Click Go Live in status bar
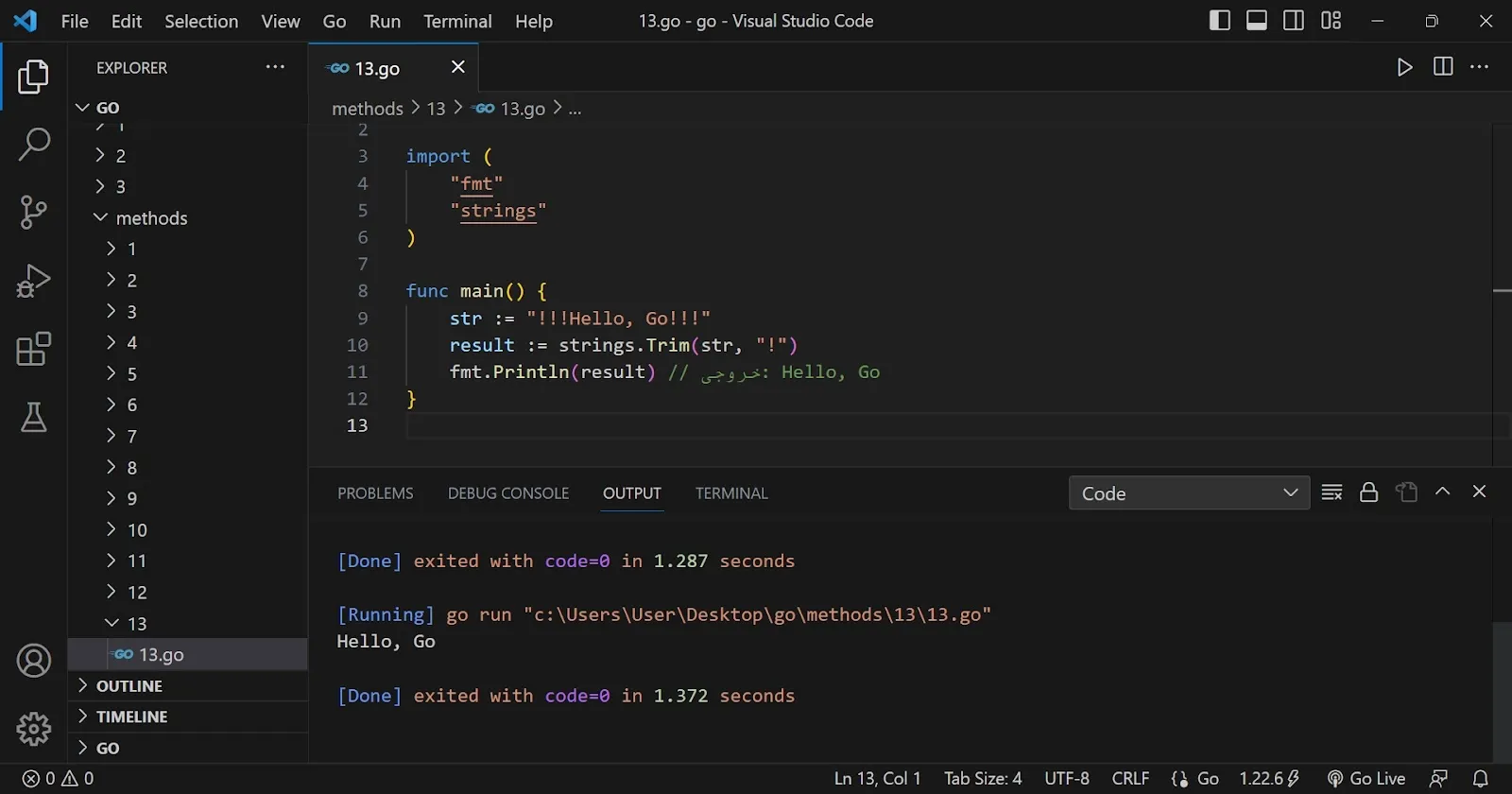1512x794 pixels. tap(1366, 779)
